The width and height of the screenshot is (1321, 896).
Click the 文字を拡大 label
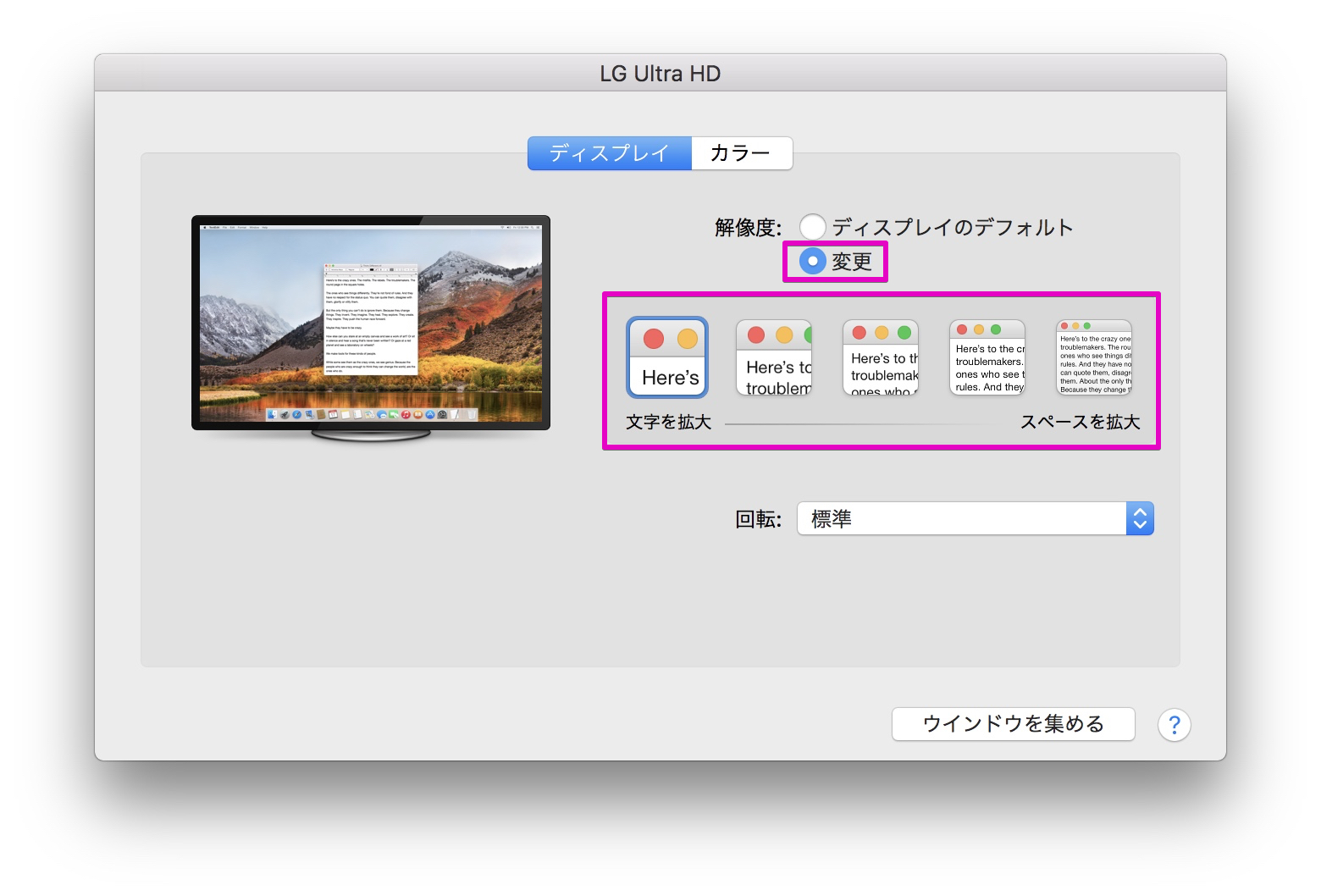[668, 422]
